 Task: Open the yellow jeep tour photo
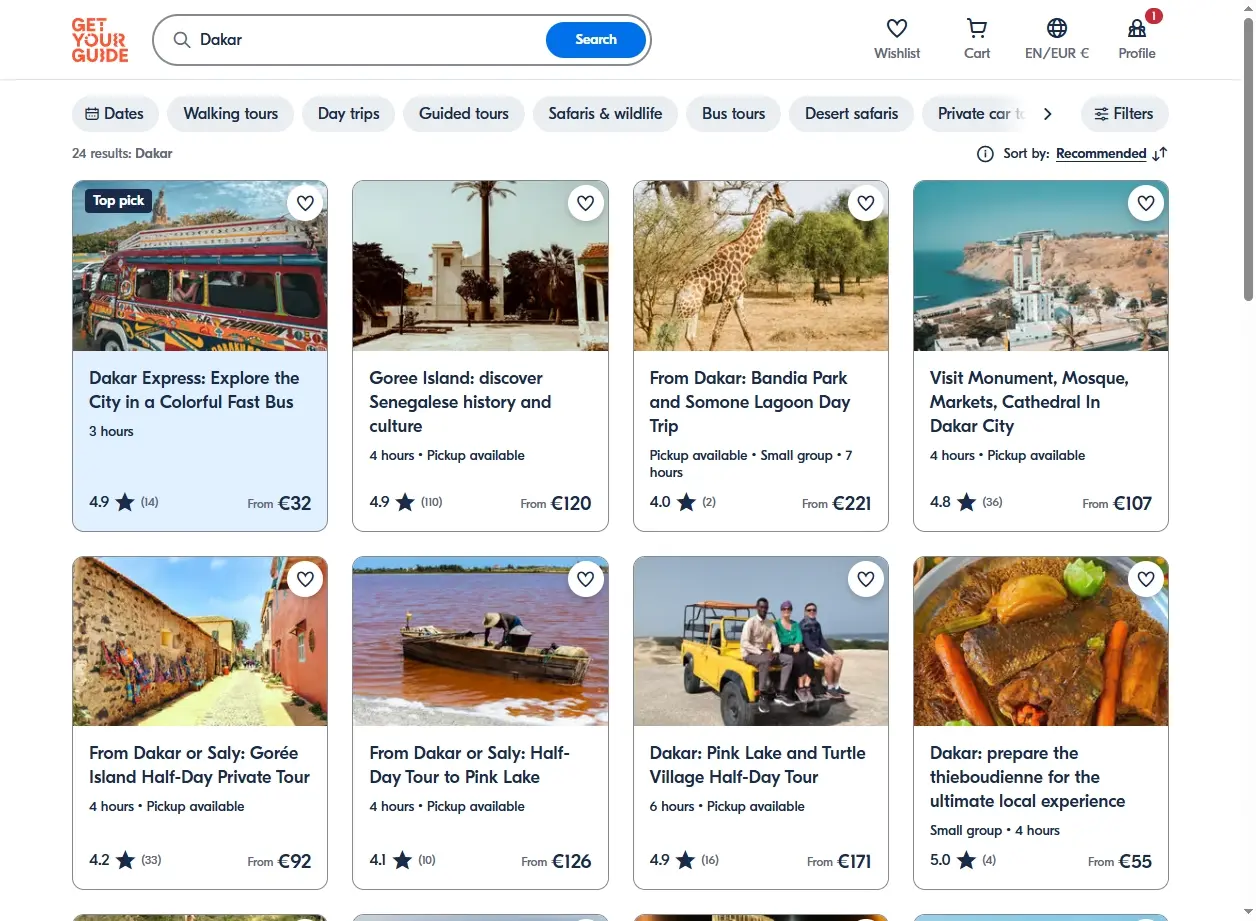click(x=761, y=641)
